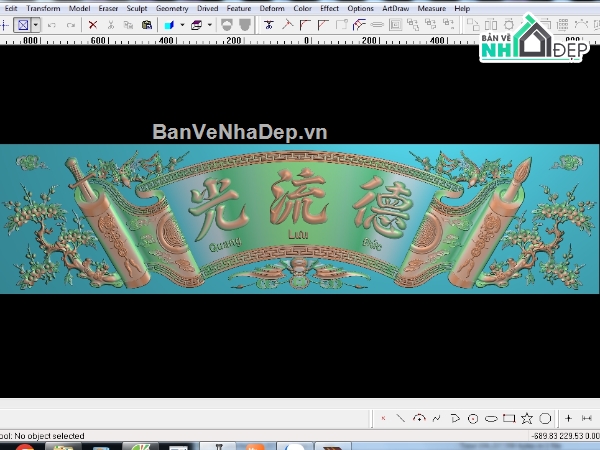Image resolution: width=600 pixels, height=450 pixels.
Task: Expand the selection tool dropdown arrow
Action: point(36,25)
